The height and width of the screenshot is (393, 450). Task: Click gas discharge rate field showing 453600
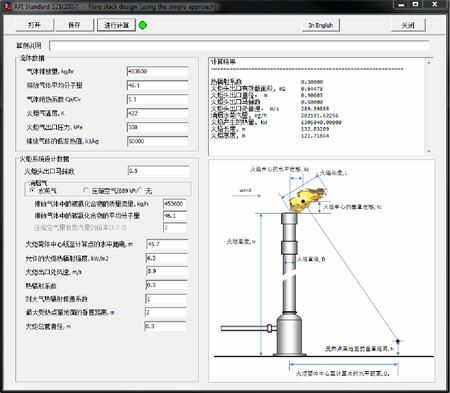click(x=157, y=71)
